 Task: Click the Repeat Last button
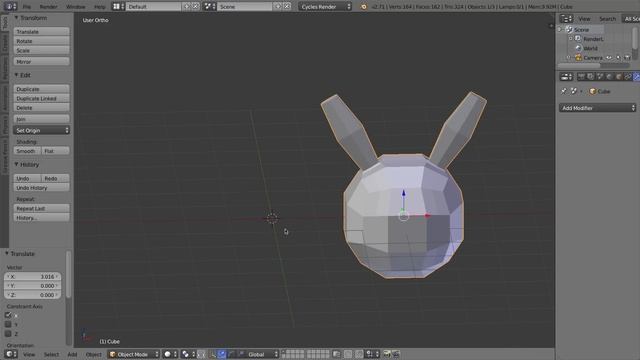tap(42, 208)
